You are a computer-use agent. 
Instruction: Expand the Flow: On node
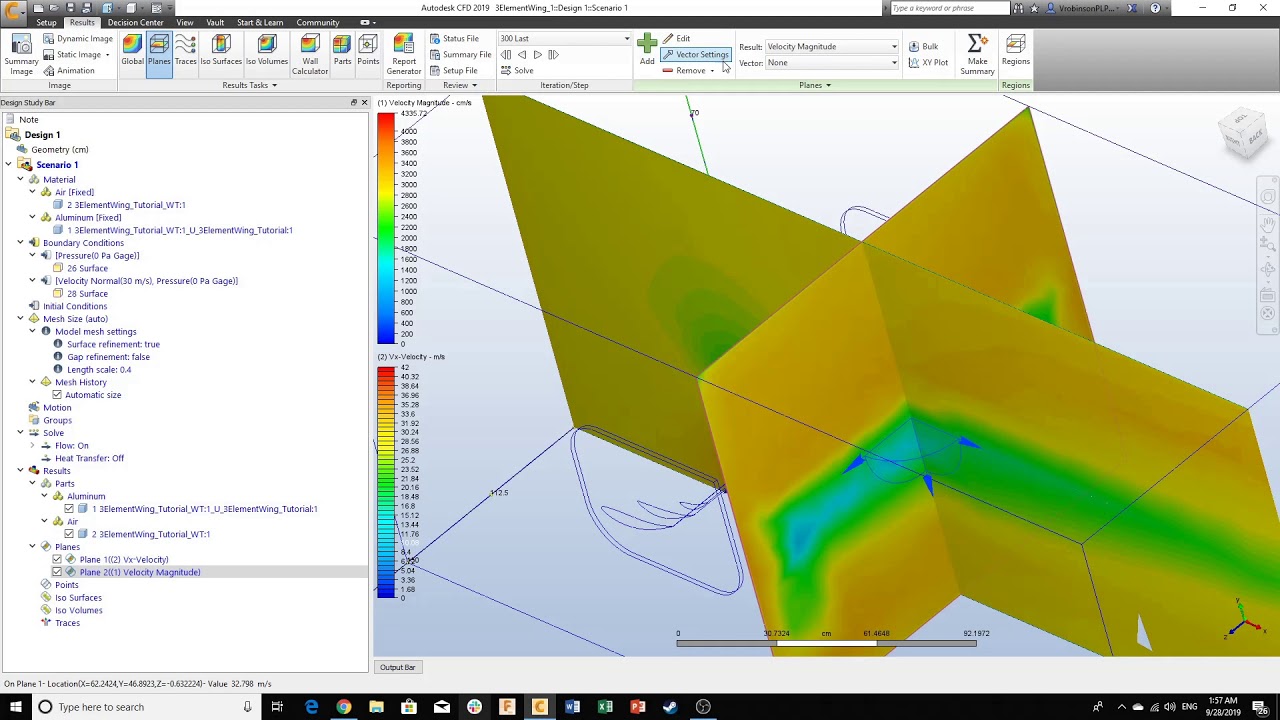point(32,445)
